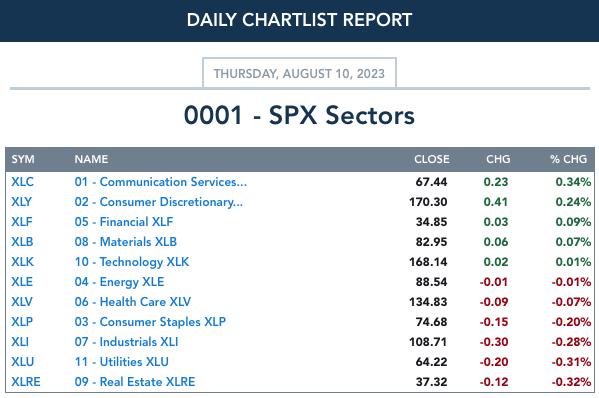Open 01 - Communication Services chart

tap(160, 182)
